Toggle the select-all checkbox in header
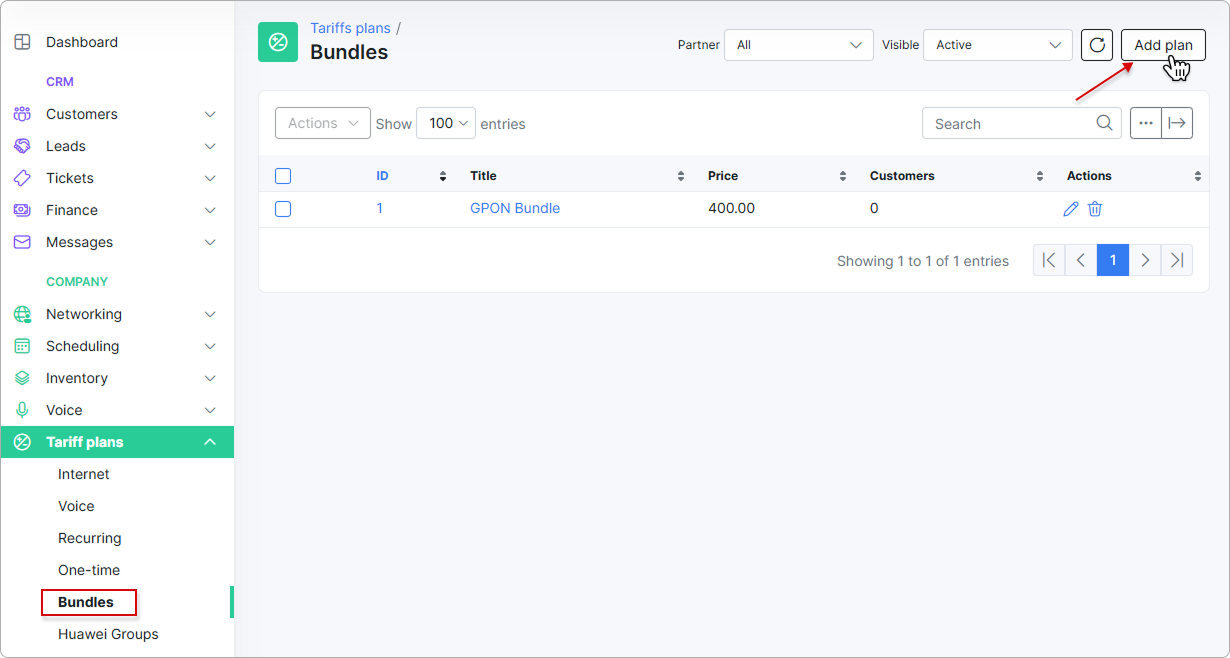The width and height of the screenshot is (1230, 658). click(283, 176)
